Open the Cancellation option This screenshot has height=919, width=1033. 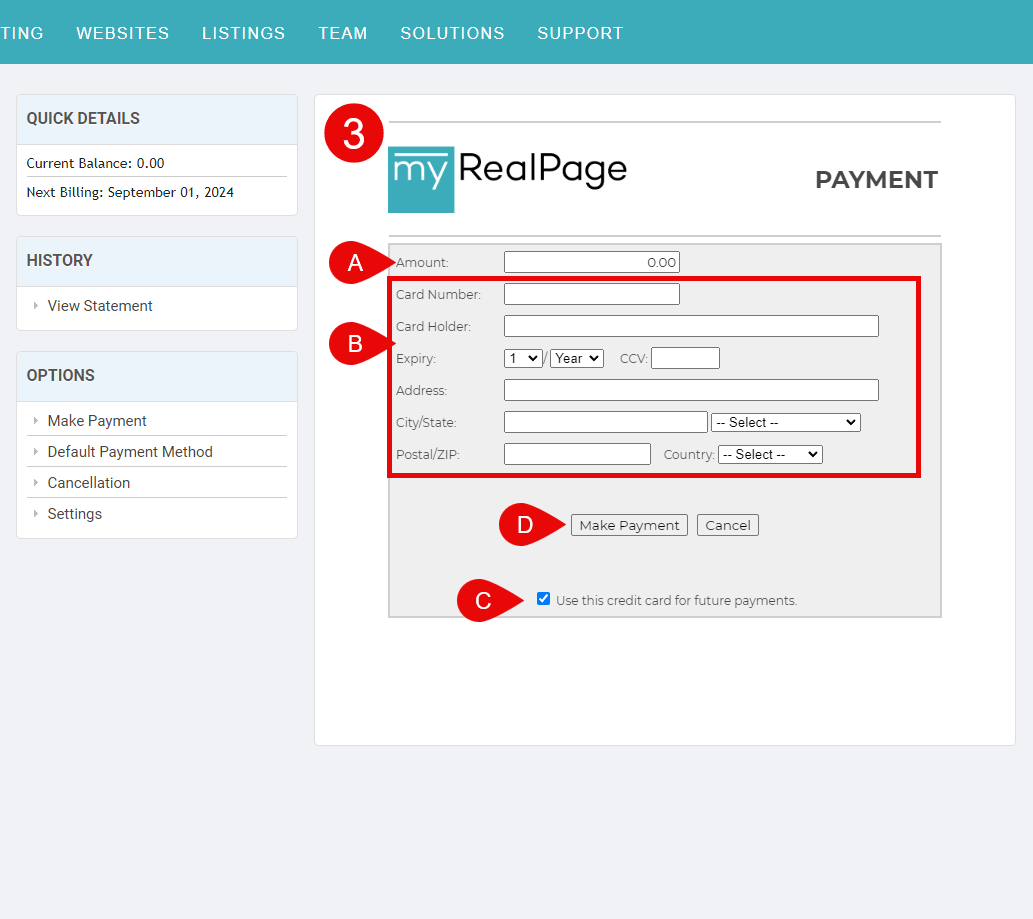coord(88,483)
